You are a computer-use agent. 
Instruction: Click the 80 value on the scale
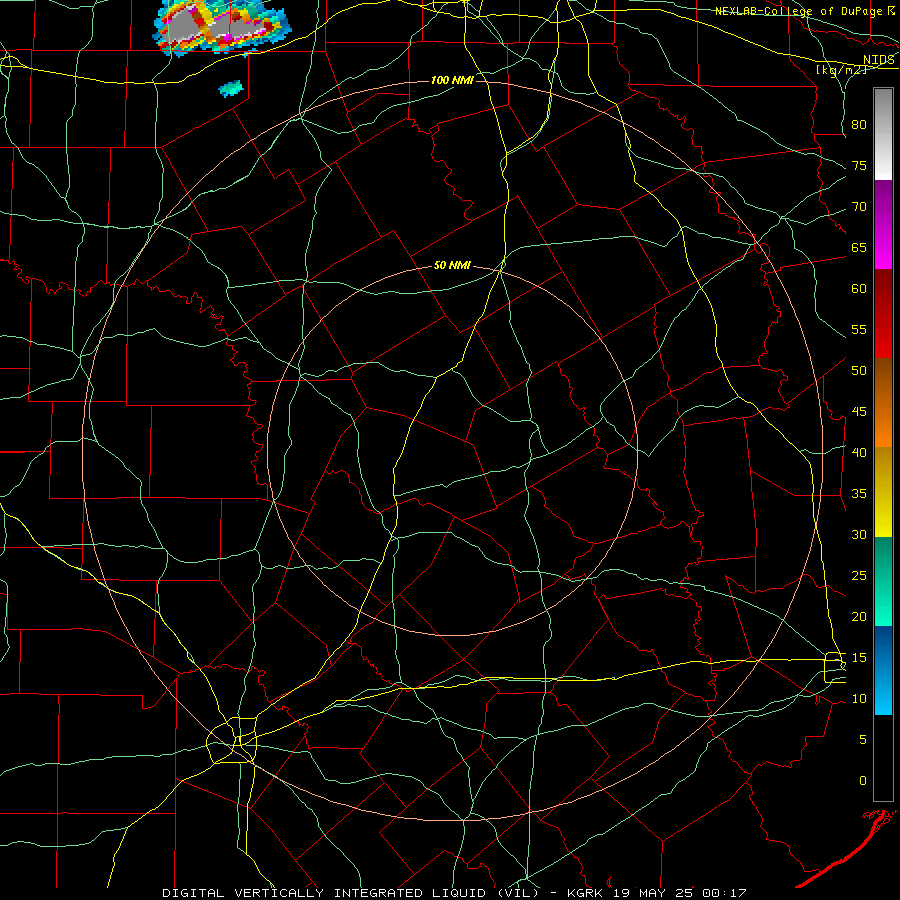pyautogui.click(x=859, y=125)
